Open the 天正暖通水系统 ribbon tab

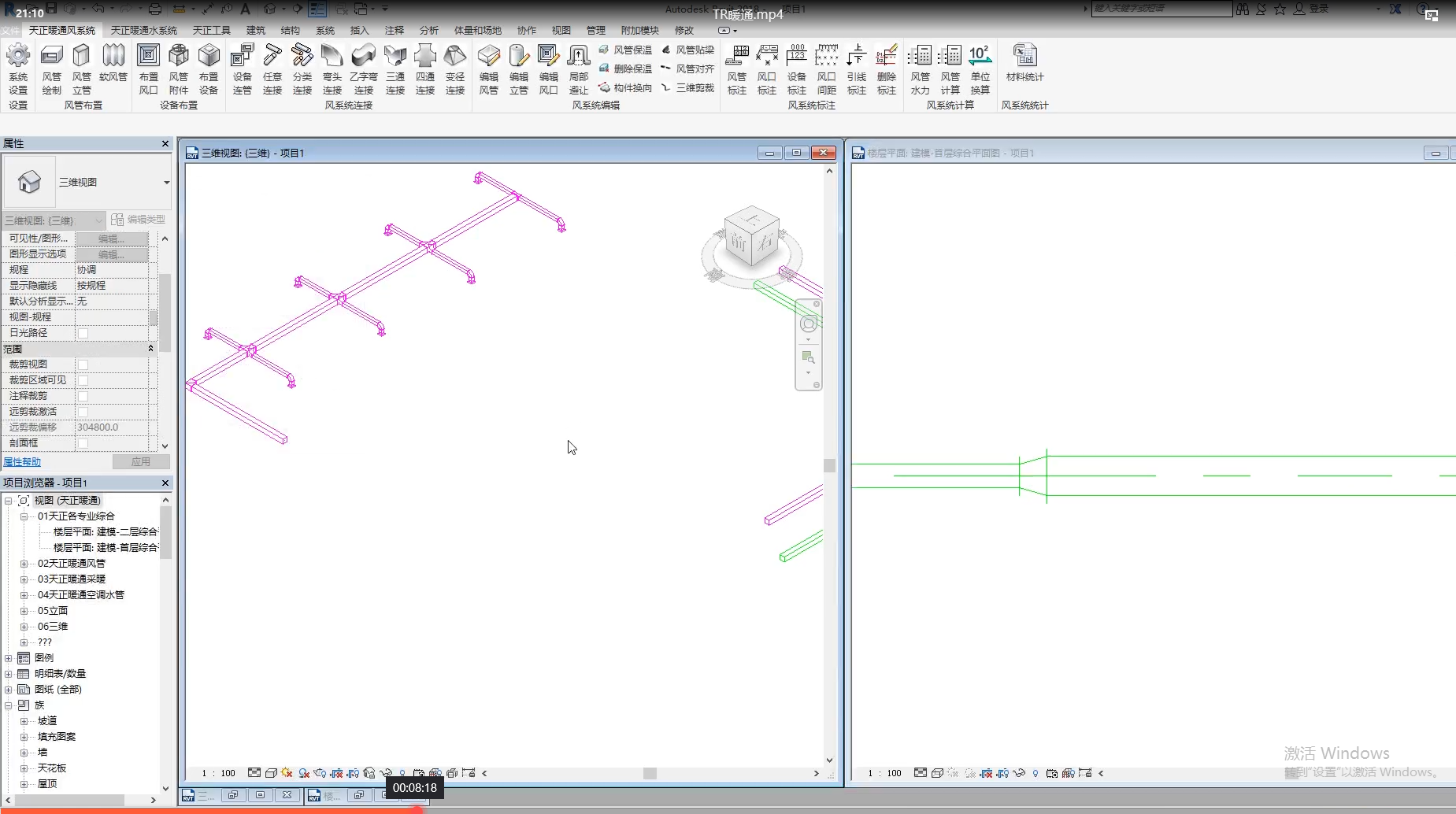tap(143, 31)
